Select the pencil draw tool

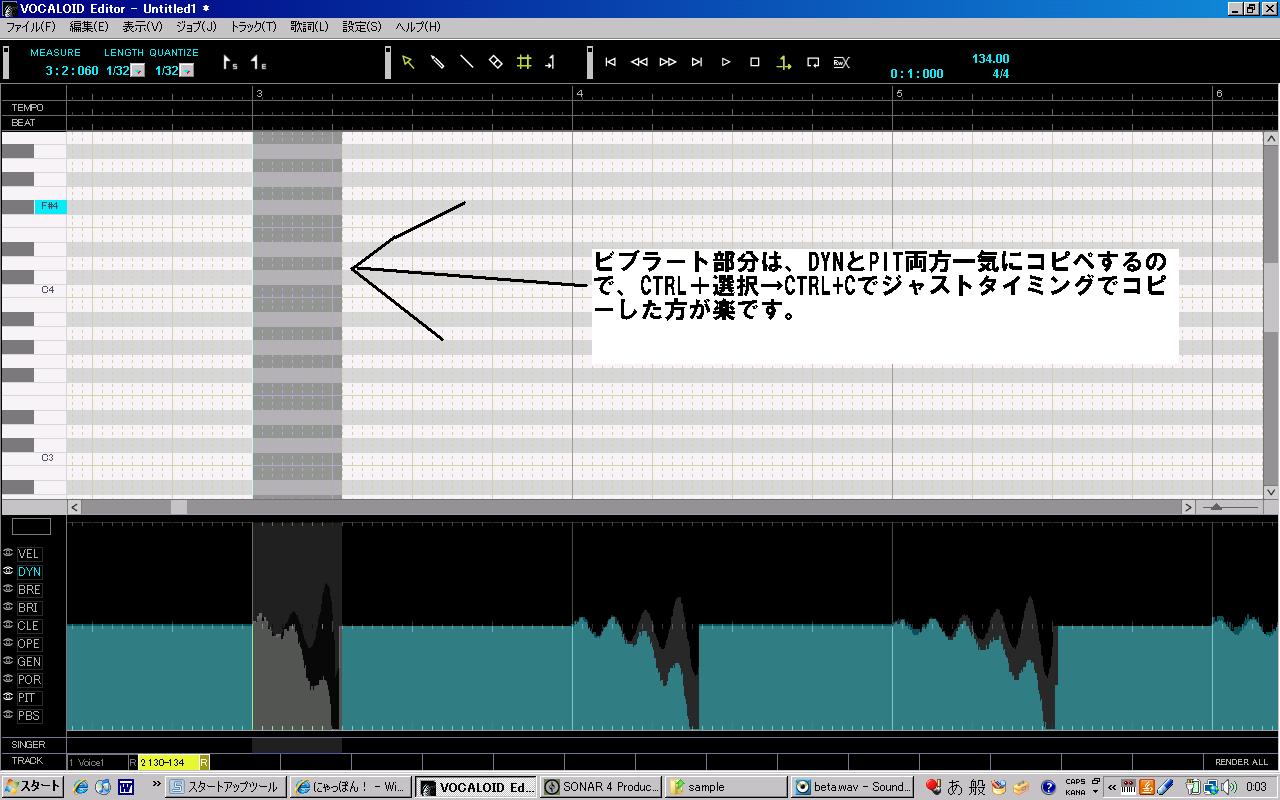pos(437,62)
